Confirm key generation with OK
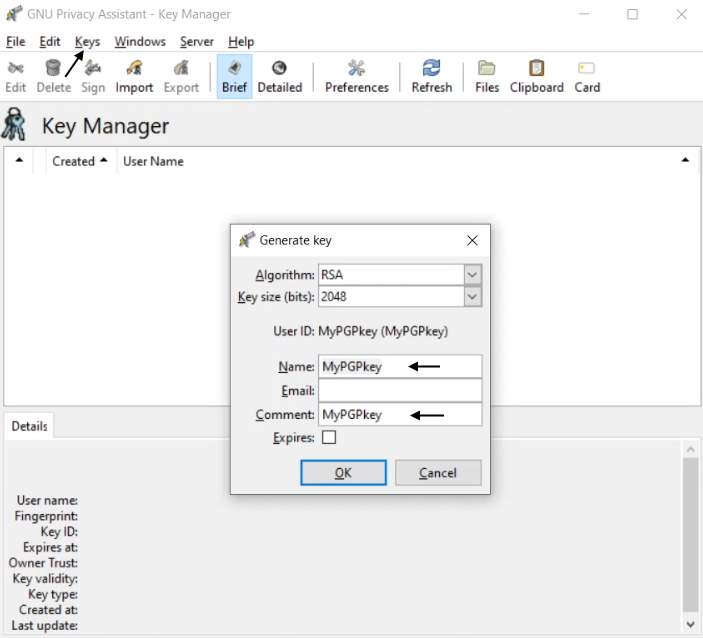703x638 pixels. 343,473
